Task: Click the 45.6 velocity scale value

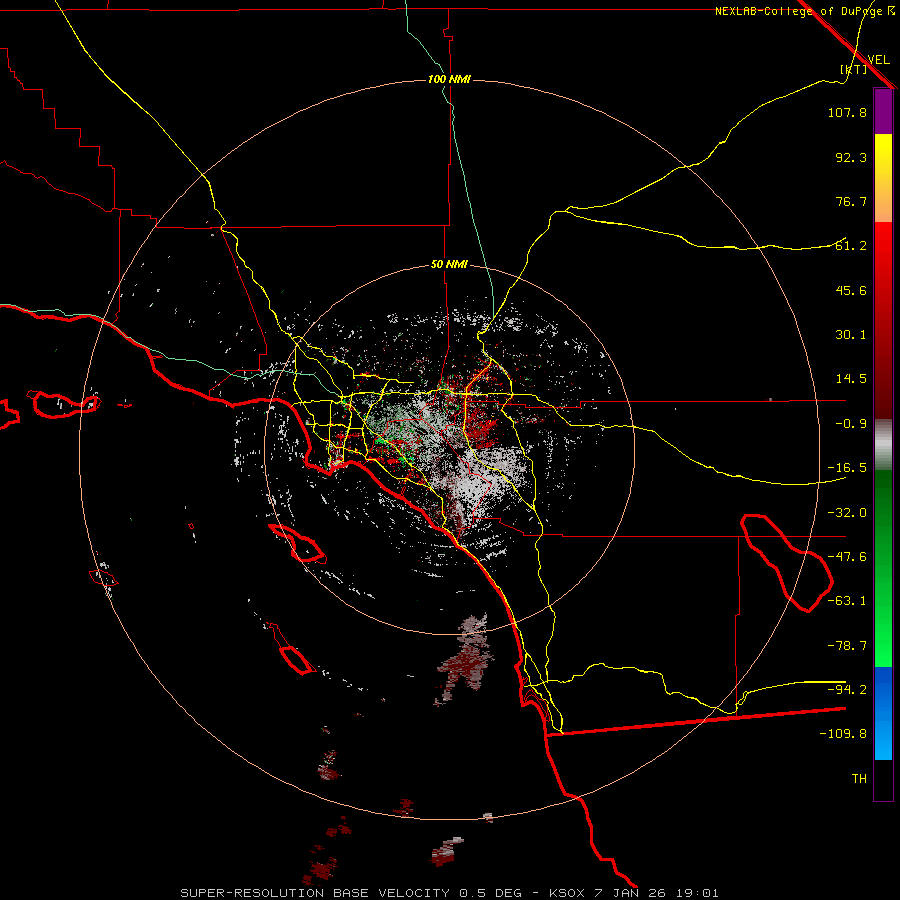Action: point(851,290)
